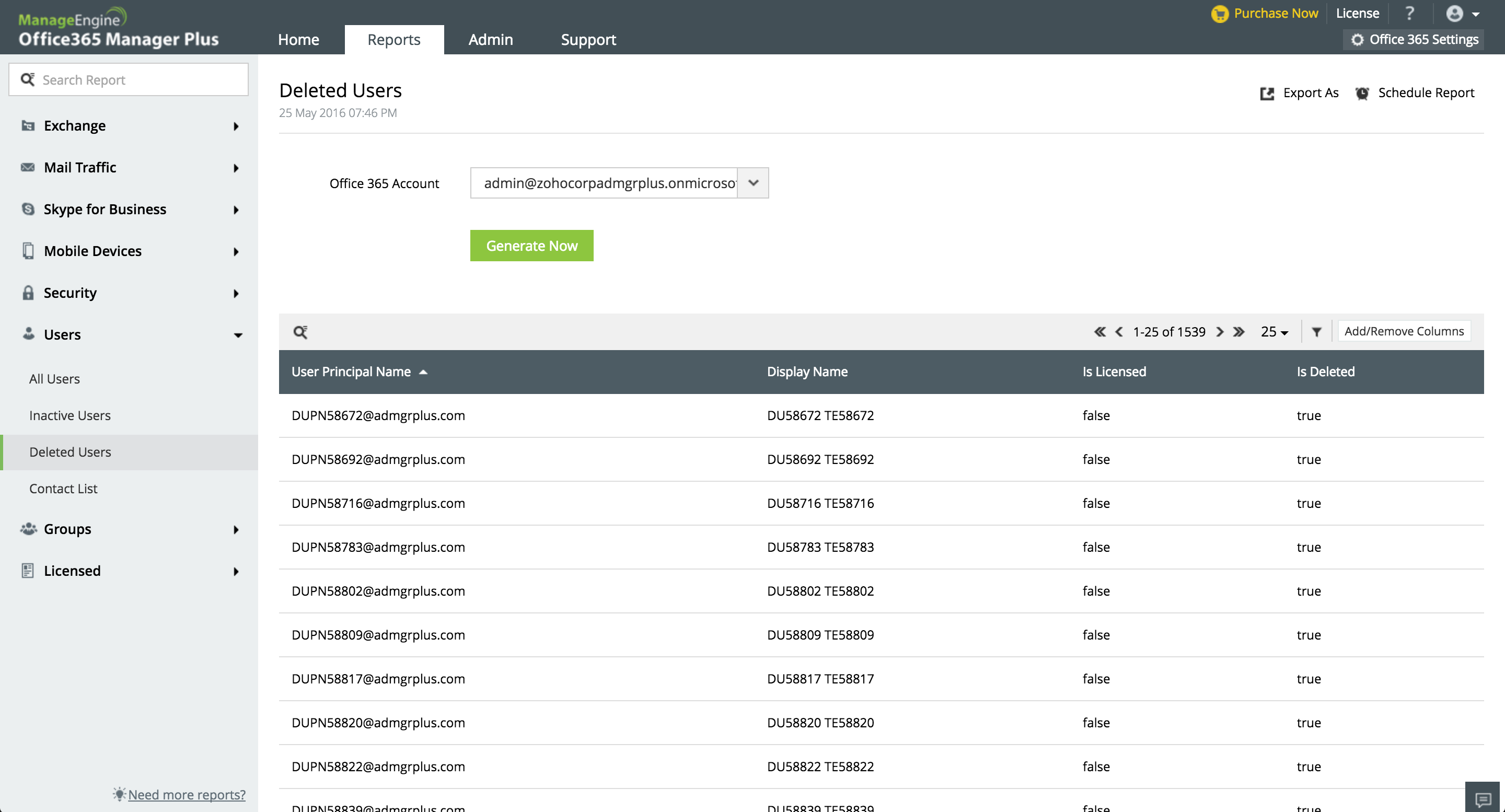
Task: Go to the next page of results
Action: [1220, 332]
